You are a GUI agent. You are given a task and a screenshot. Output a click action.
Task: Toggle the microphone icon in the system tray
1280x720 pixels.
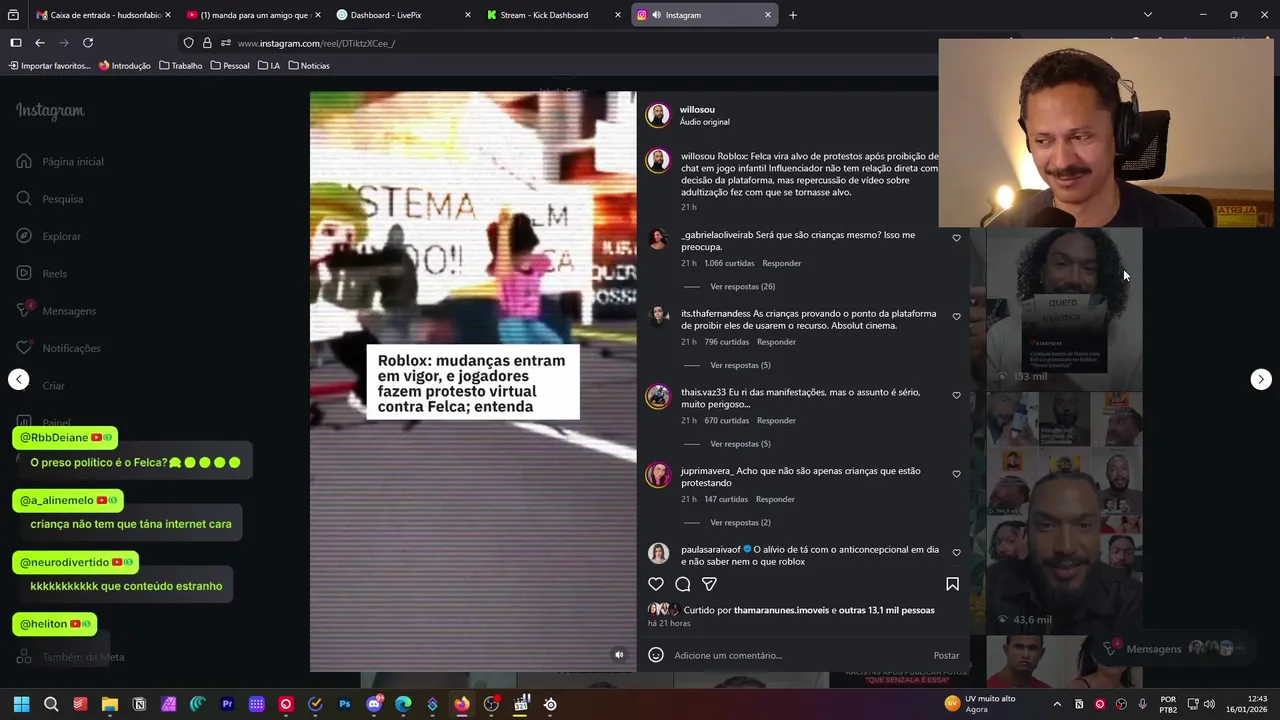pyautogui.click(x=1142, y=704)
